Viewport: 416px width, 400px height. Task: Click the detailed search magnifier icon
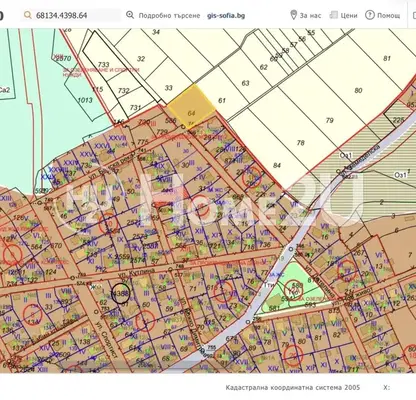[130, 15]
